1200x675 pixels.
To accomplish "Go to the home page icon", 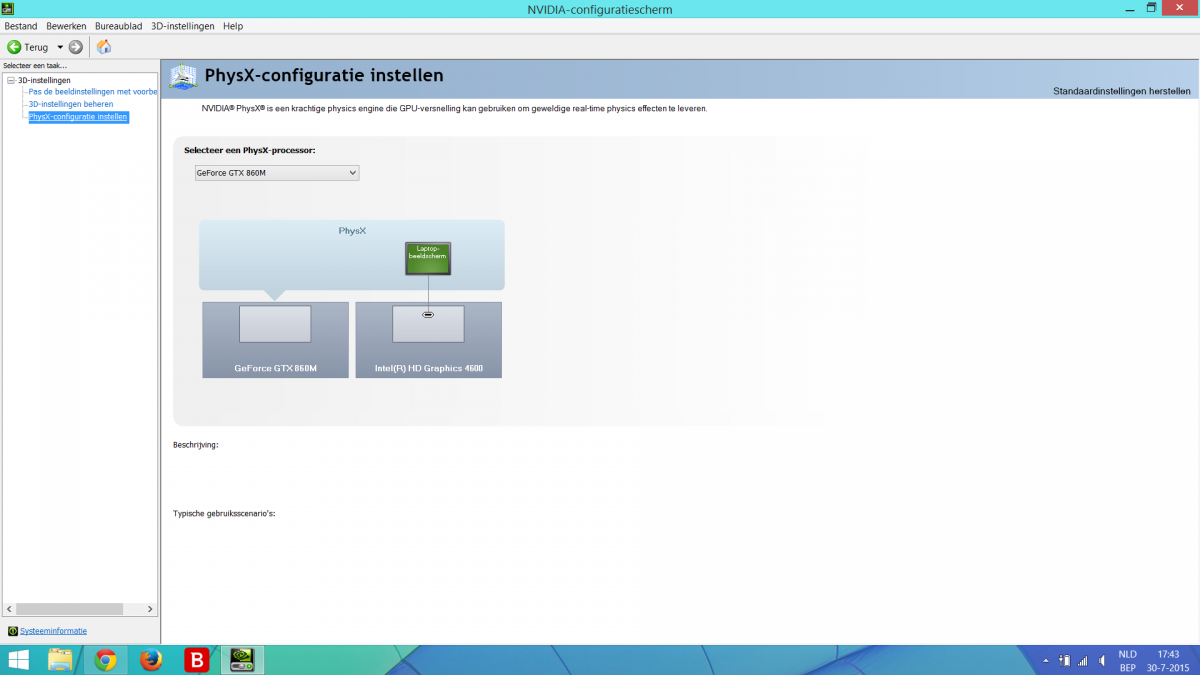I will [x=104, y=47].
